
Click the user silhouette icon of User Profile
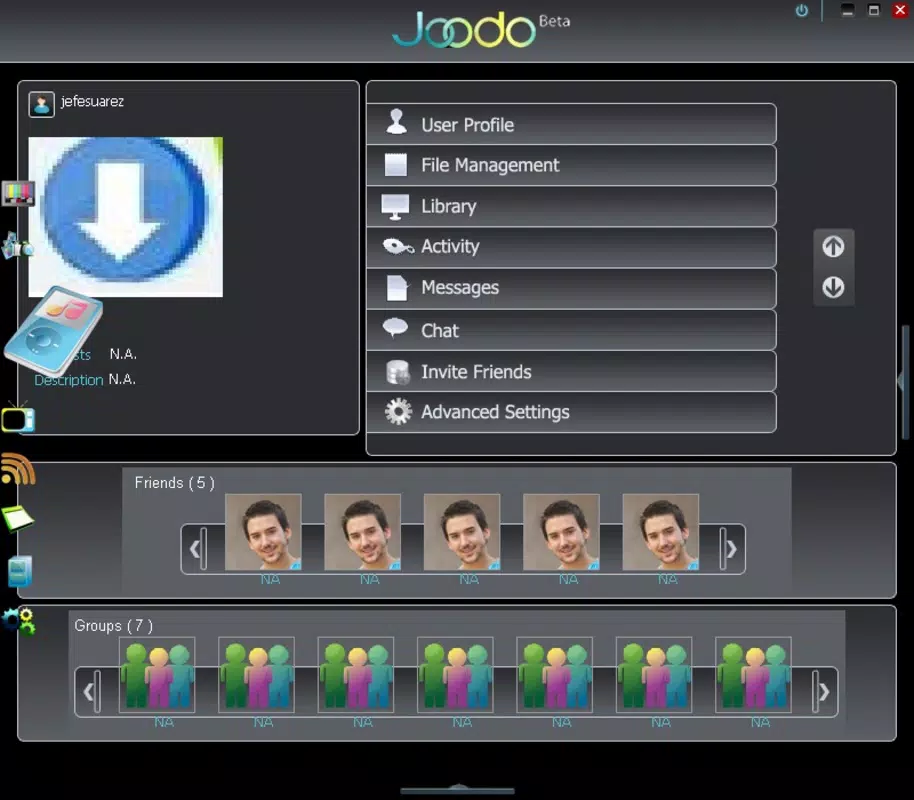point(396,122)
